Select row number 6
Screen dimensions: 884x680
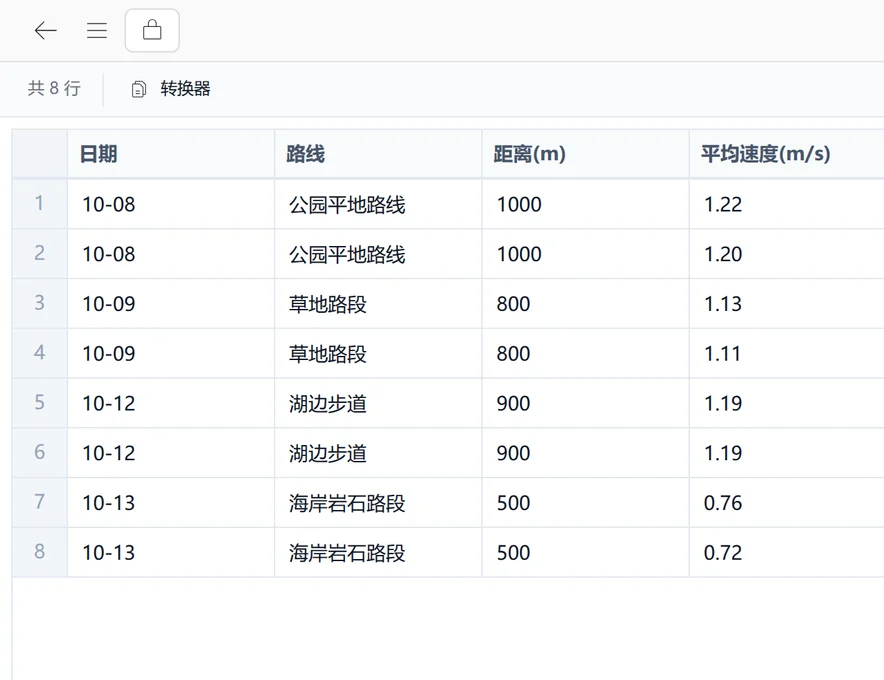[39, 452]
